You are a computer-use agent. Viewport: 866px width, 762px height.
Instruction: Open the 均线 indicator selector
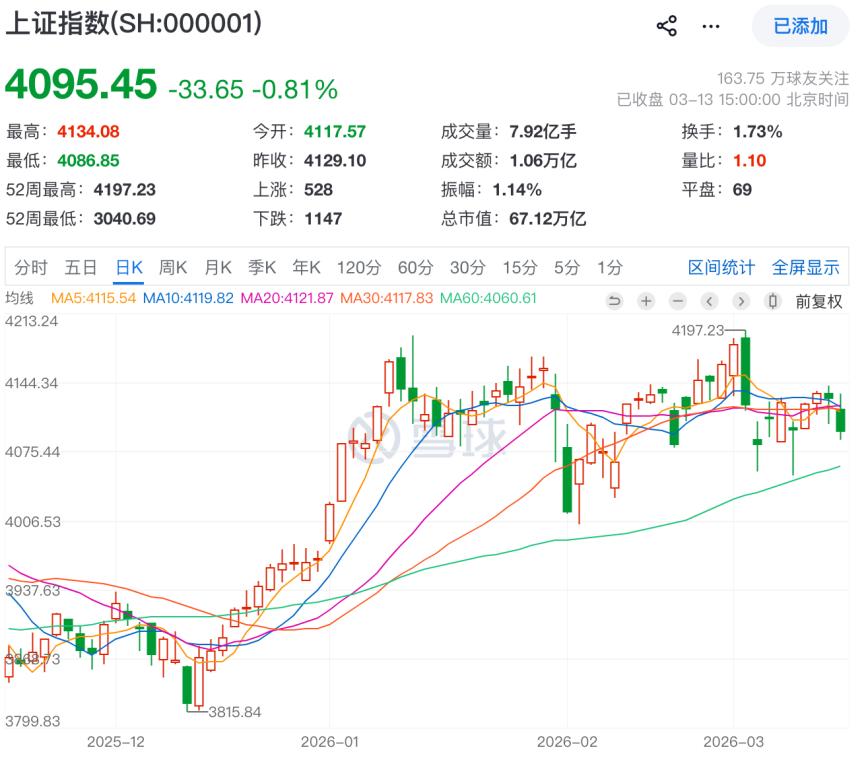pyautogui.click(x=20, y=298)
